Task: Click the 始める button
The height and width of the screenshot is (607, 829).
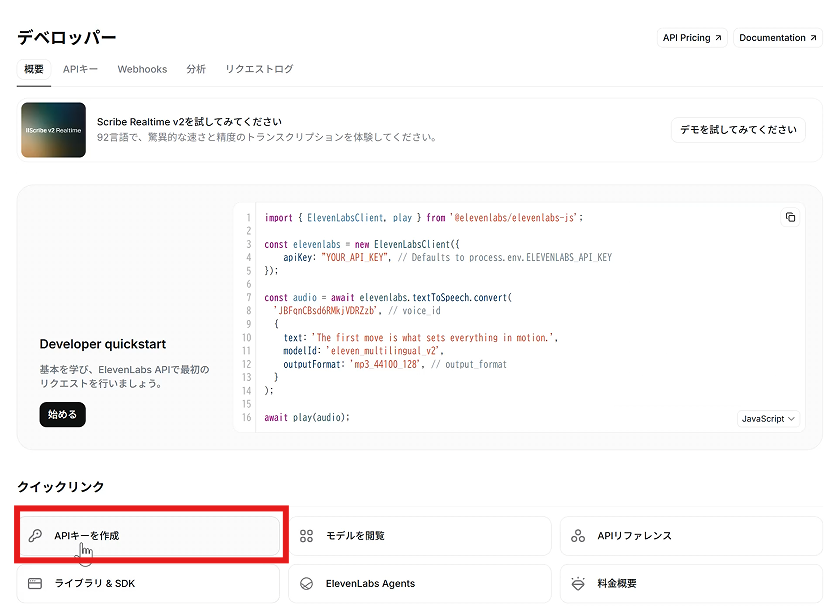Action: point(62,414)
